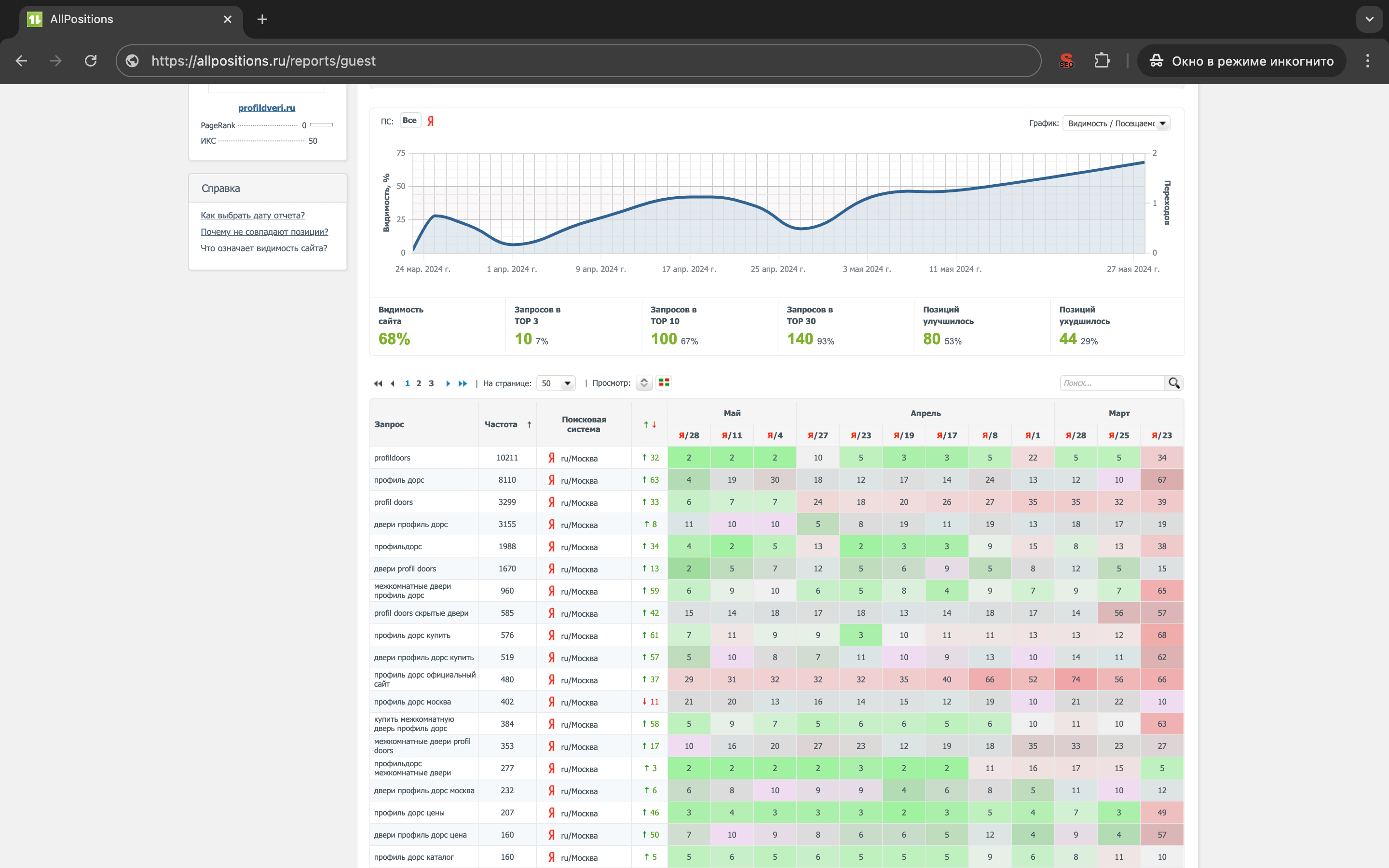Click the red down-arrow 11 change value
Screen dimensions: 1389x868
(650, 702)
